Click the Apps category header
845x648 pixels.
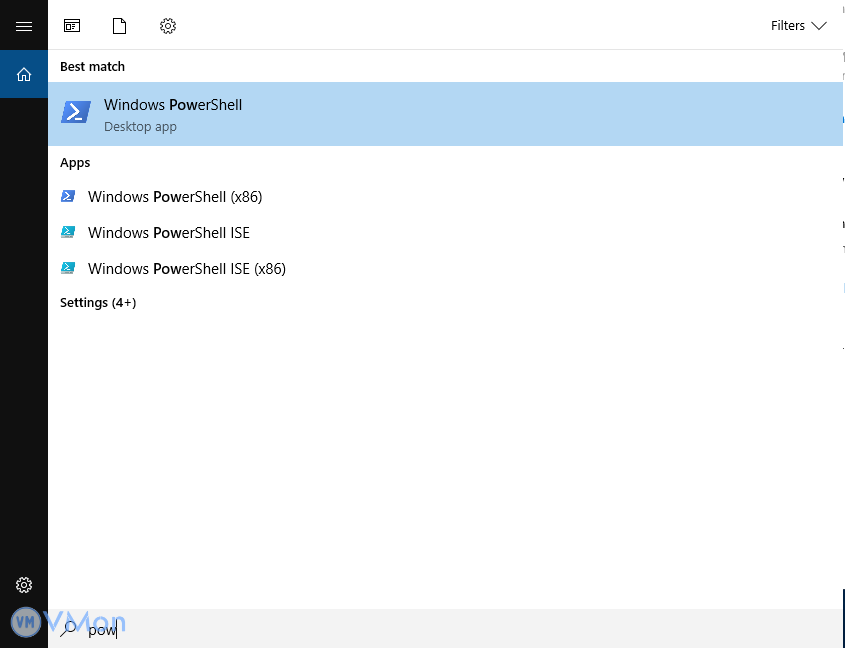(75, 162)
